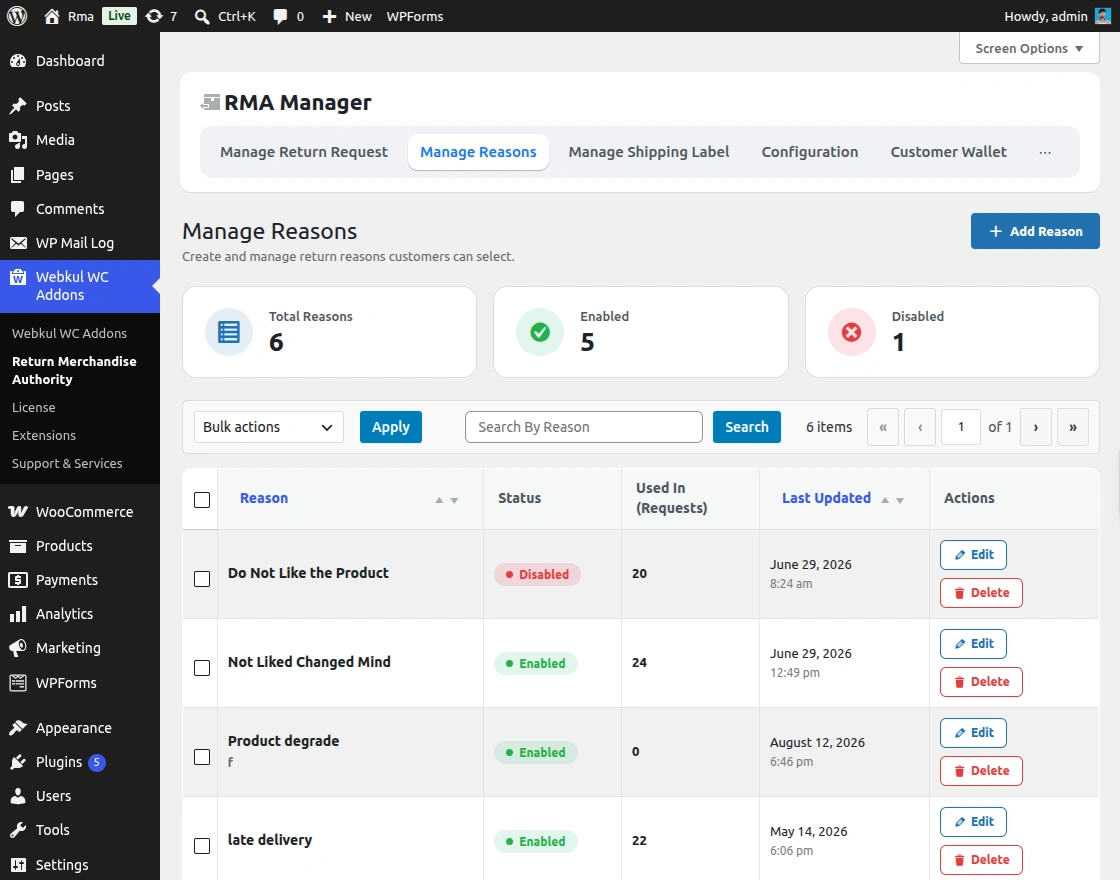The height and width of the screenshot is (880, 1120).
Task: Click the Webkul WC Addons bag icon
Action: (18, 277)
